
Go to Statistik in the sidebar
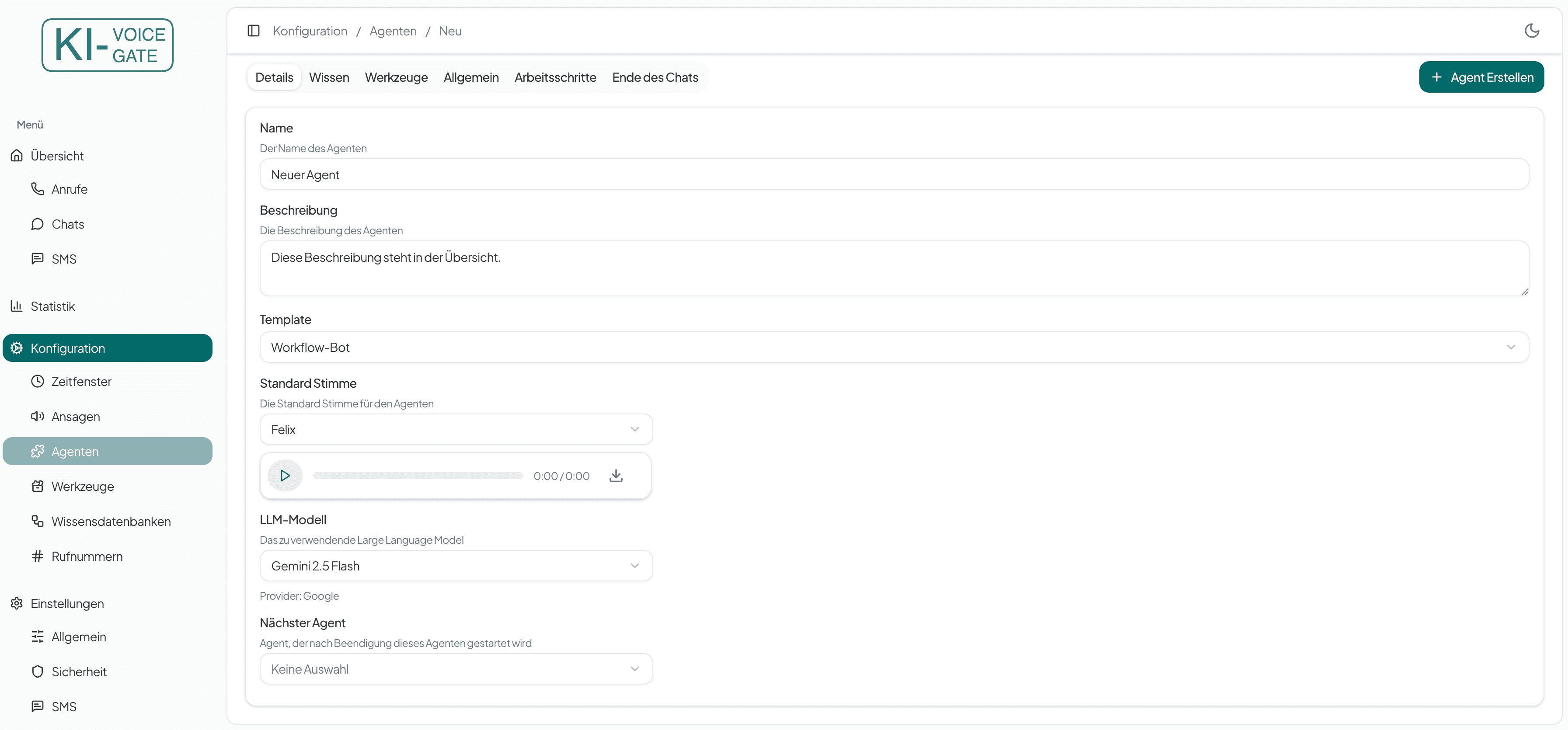point(52,306)
